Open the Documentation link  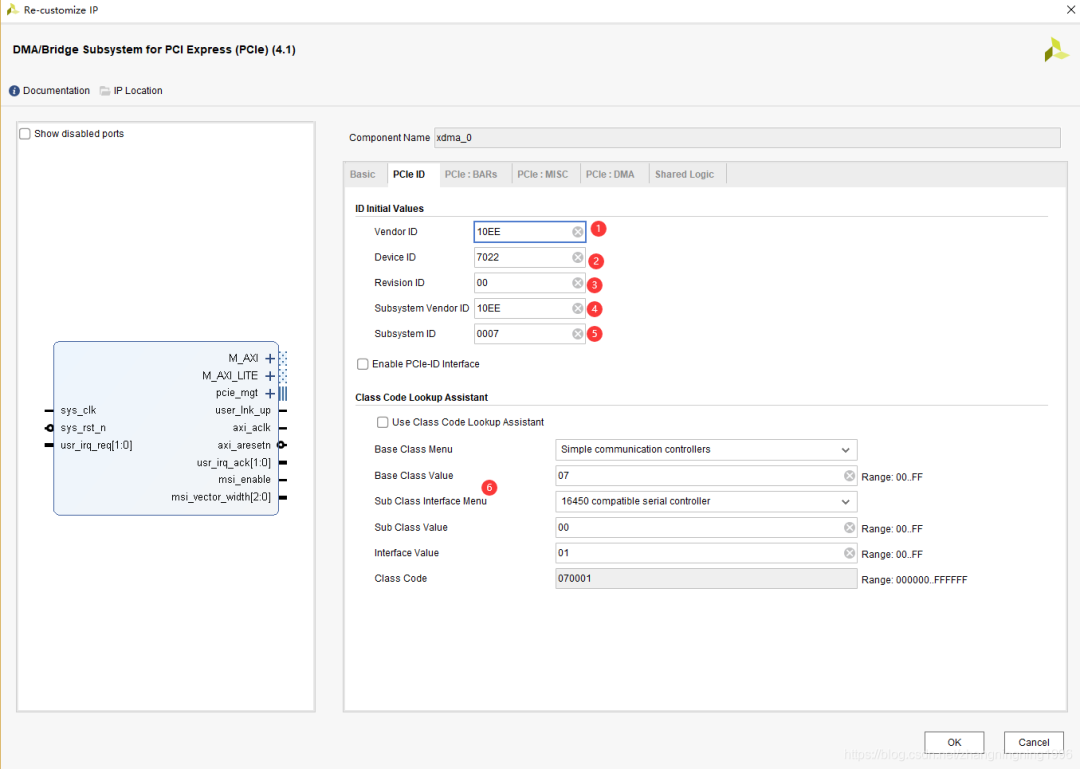[56, 91]
